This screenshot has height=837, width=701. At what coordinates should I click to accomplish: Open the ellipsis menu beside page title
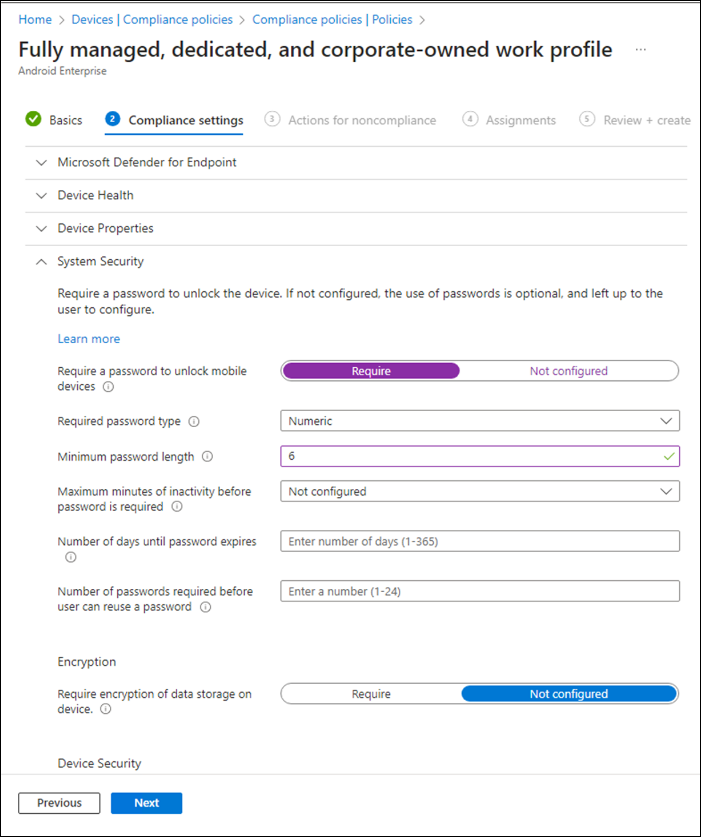click(x=641, y=50)
